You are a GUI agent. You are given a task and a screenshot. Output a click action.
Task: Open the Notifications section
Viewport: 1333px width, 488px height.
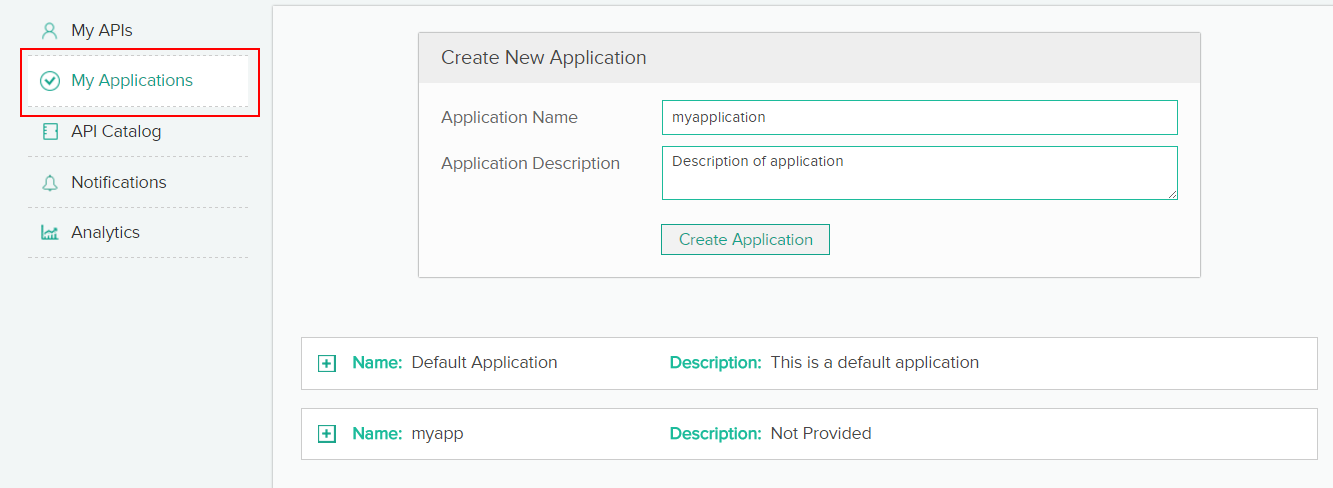tap(118, 183)
